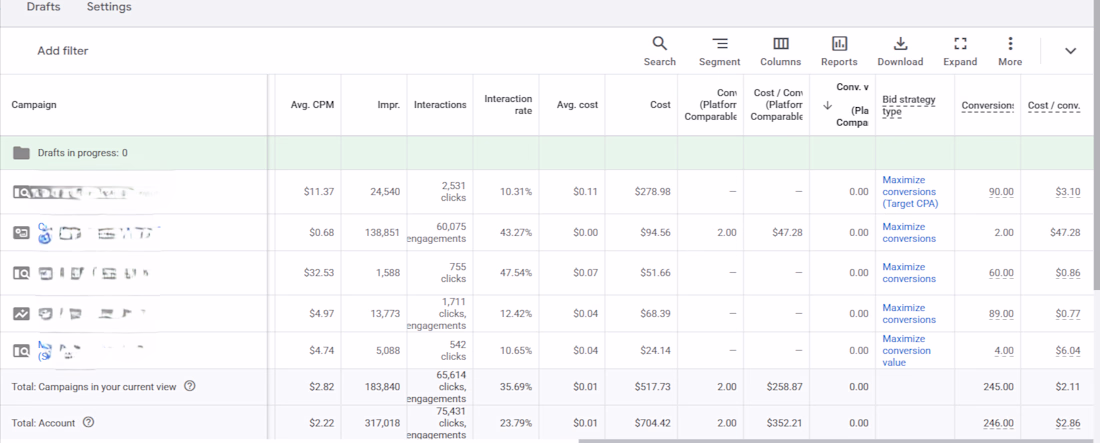
Task: Sort by Impr. column header
Action: (x=388, y=105)
